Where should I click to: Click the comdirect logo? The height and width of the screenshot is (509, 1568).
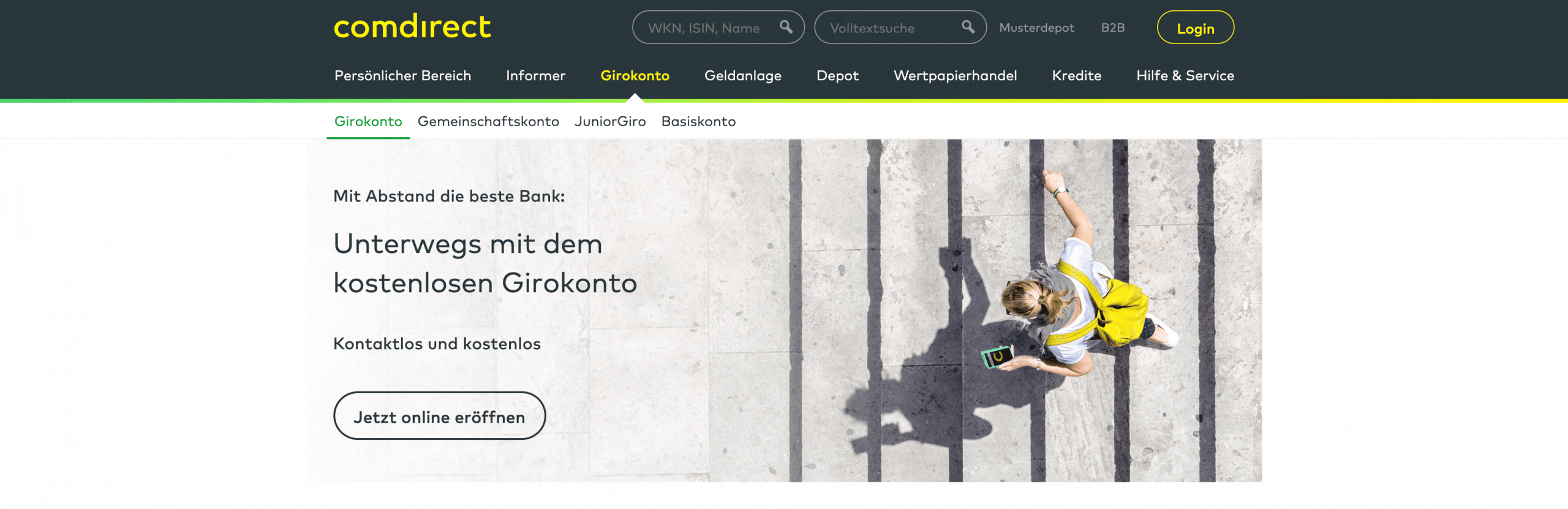(412, 27)
